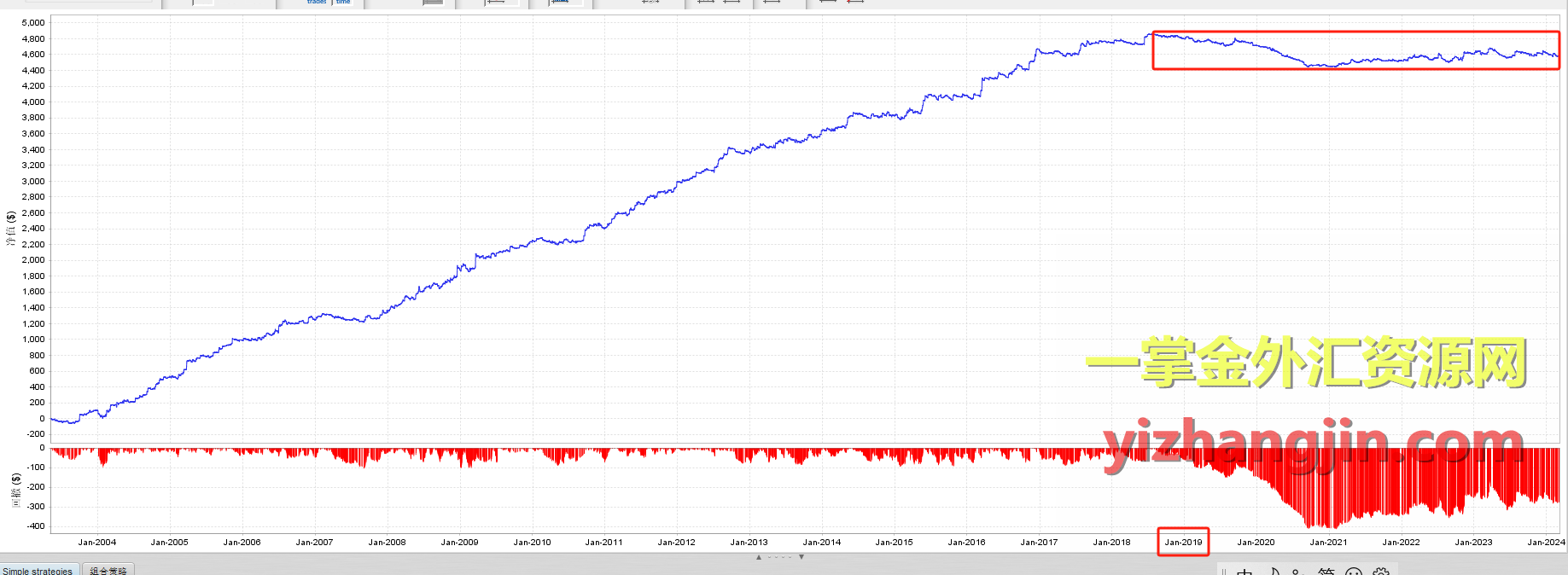Click the Jan-2004 x-axis date label
The image size is (1568, 575).
point(97,543)
